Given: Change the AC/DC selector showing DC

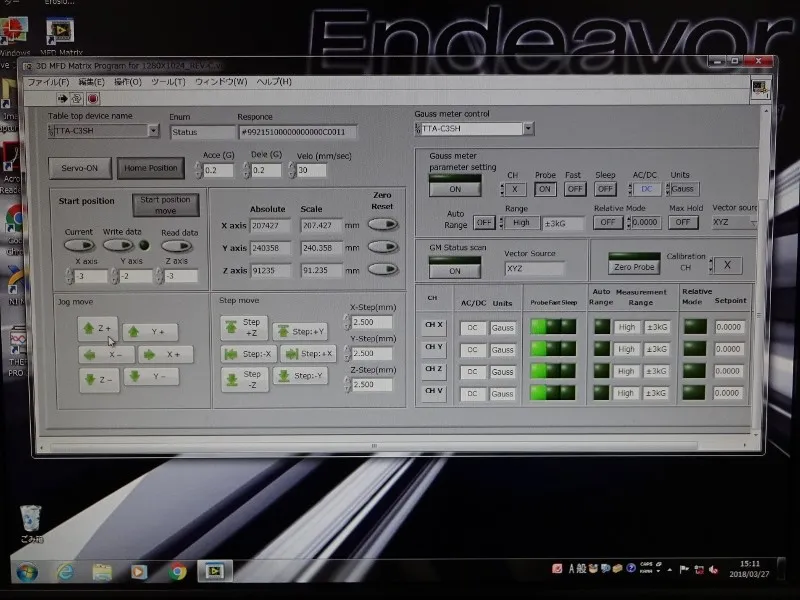Looking at the screenshot, I should pos(645,189).
